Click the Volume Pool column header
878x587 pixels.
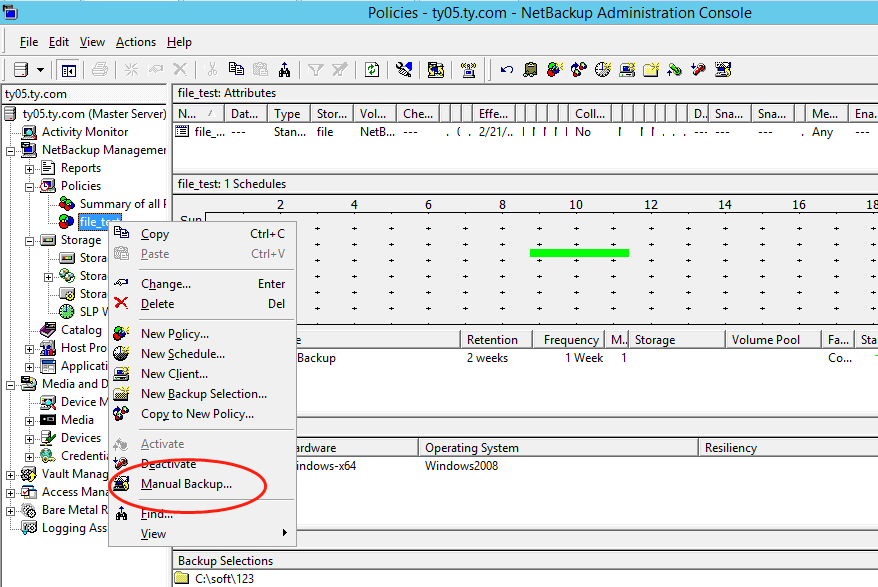pos(773,339)
